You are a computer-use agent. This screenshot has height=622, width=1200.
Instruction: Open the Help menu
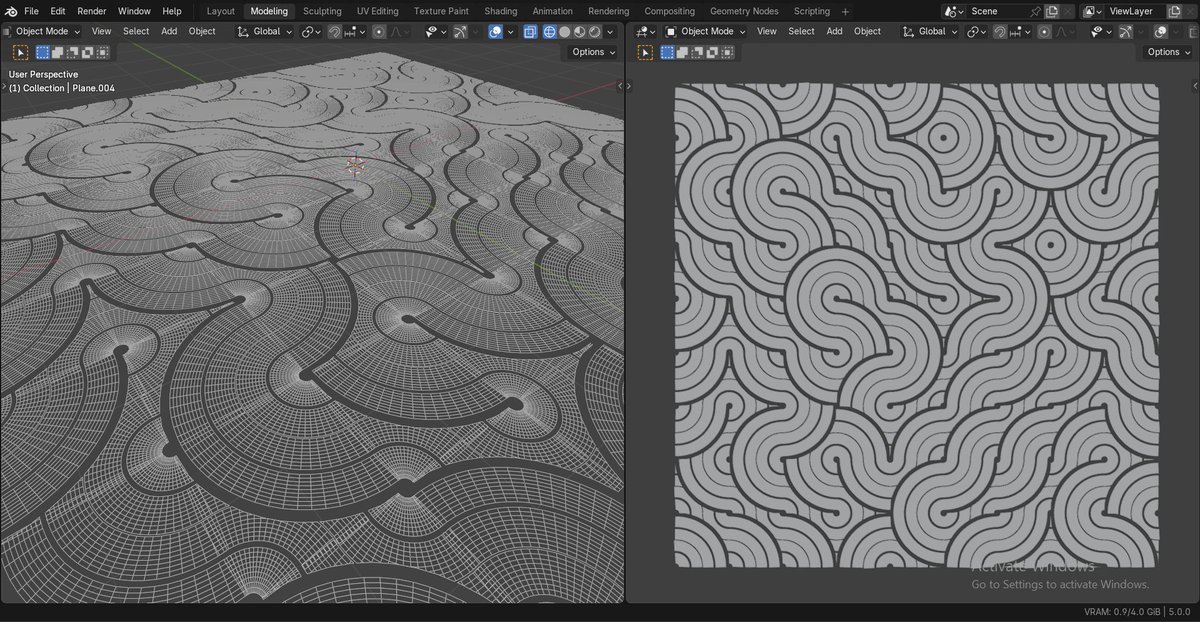pyautogui.click(x=172, y=11)
